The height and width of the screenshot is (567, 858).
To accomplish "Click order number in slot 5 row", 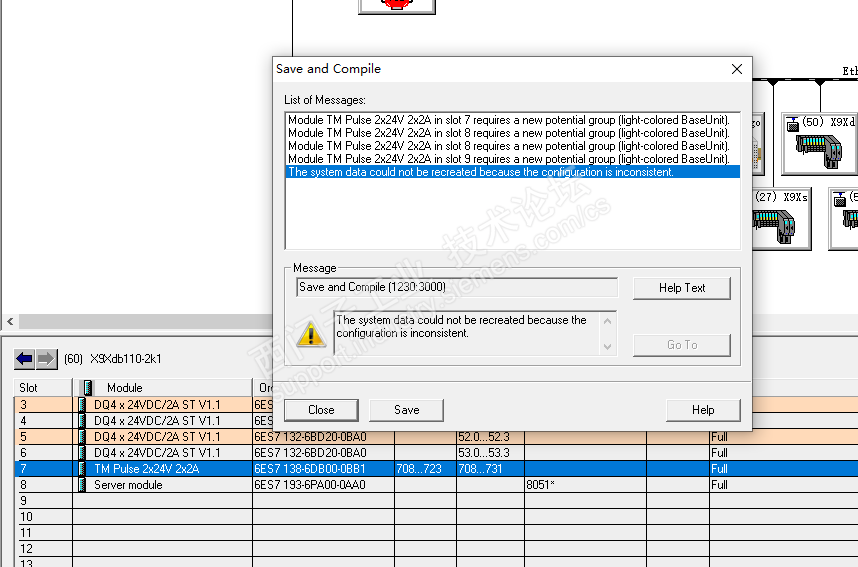I will coord(310,437).
